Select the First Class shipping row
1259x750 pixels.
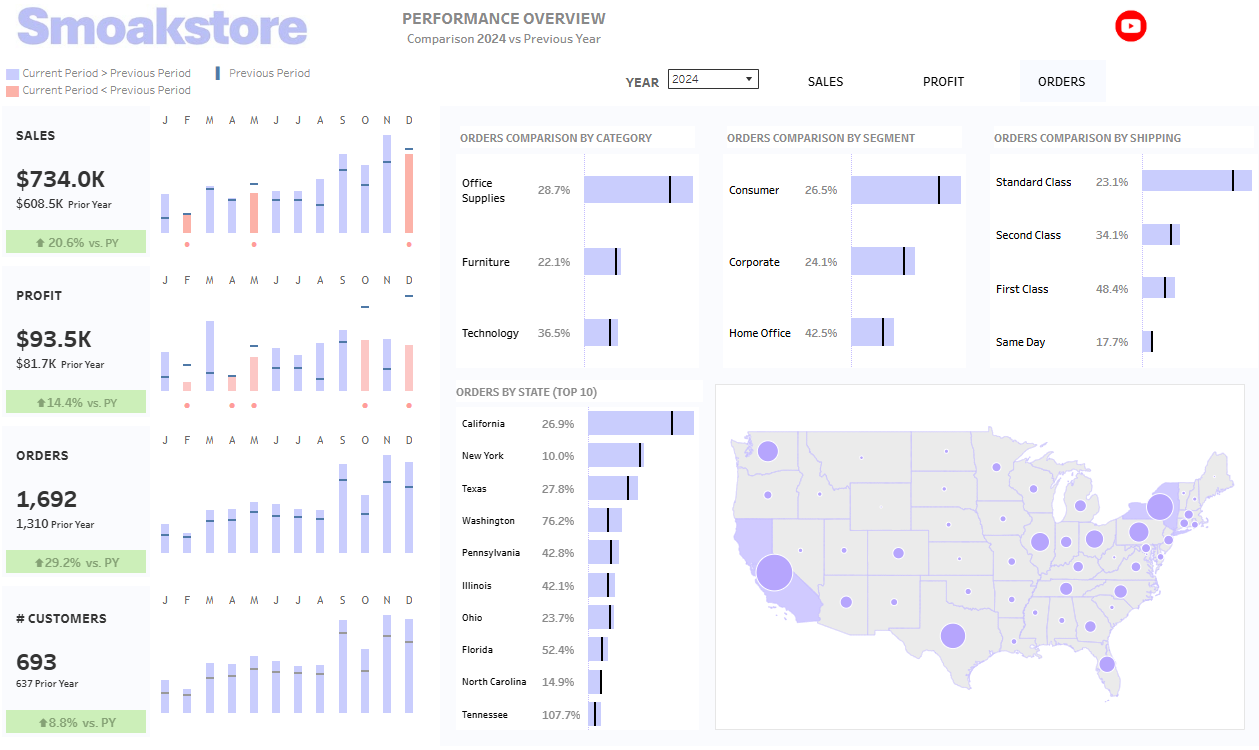point(1122,289)
